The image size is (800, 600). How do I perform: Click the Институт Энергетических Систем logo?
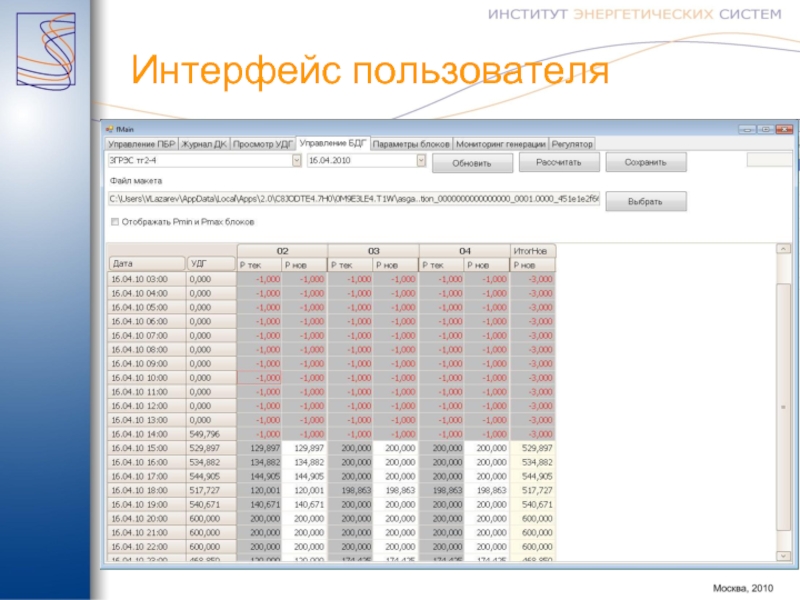(46, 50)
